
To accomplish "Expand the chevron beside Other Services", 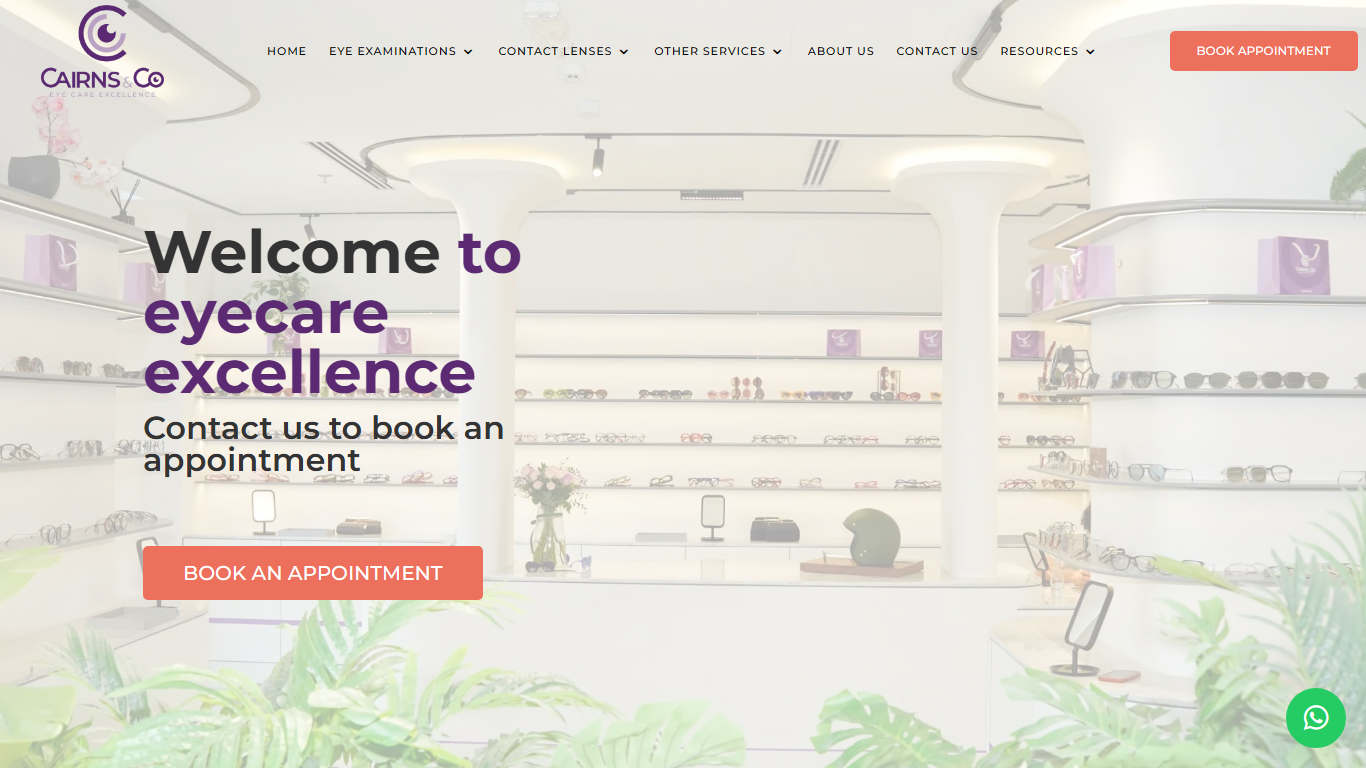I will [x=778, y=52].
